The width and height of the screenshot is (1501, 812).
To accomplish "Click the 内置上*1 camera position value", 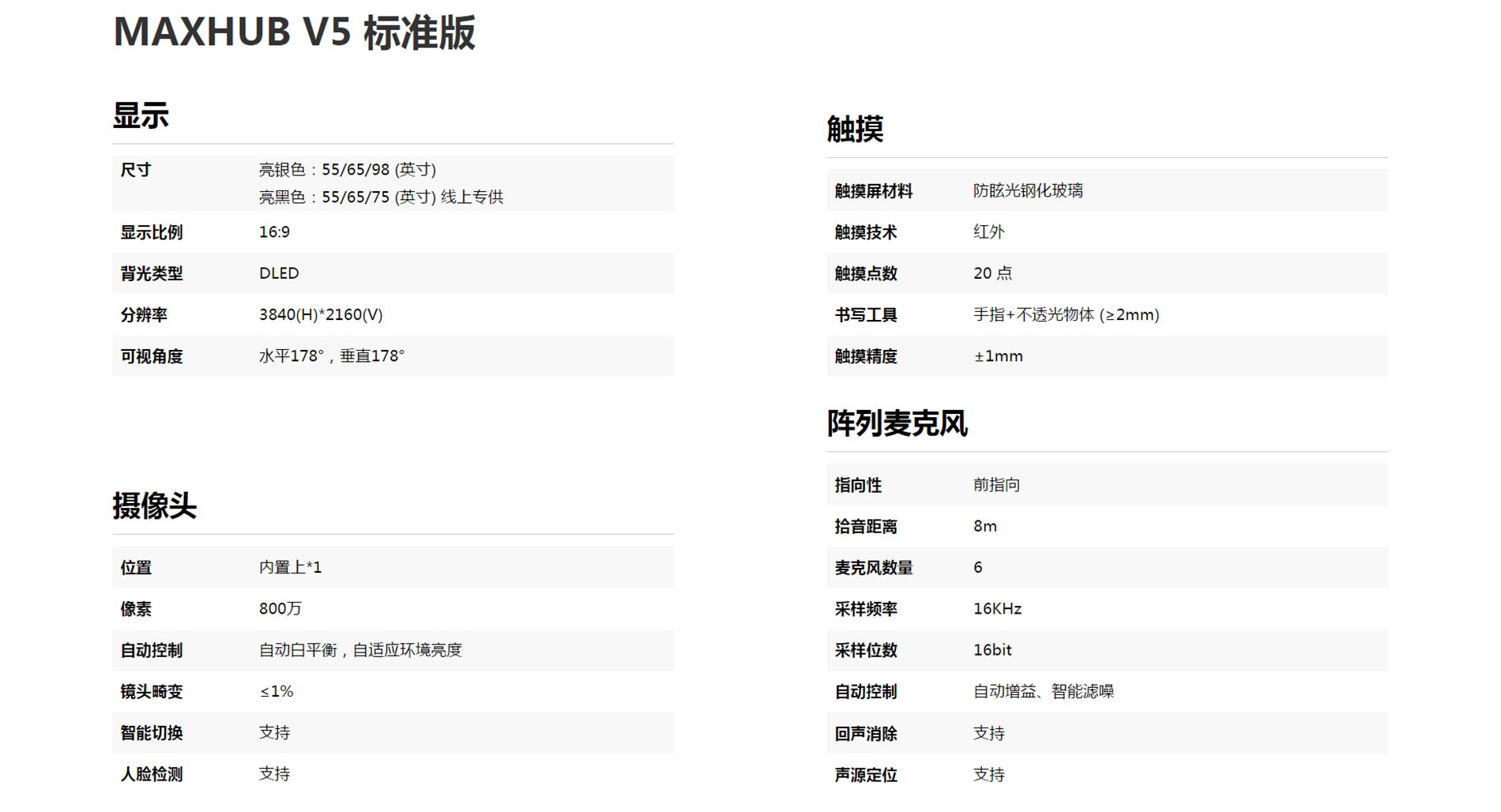I will (291, 567).
